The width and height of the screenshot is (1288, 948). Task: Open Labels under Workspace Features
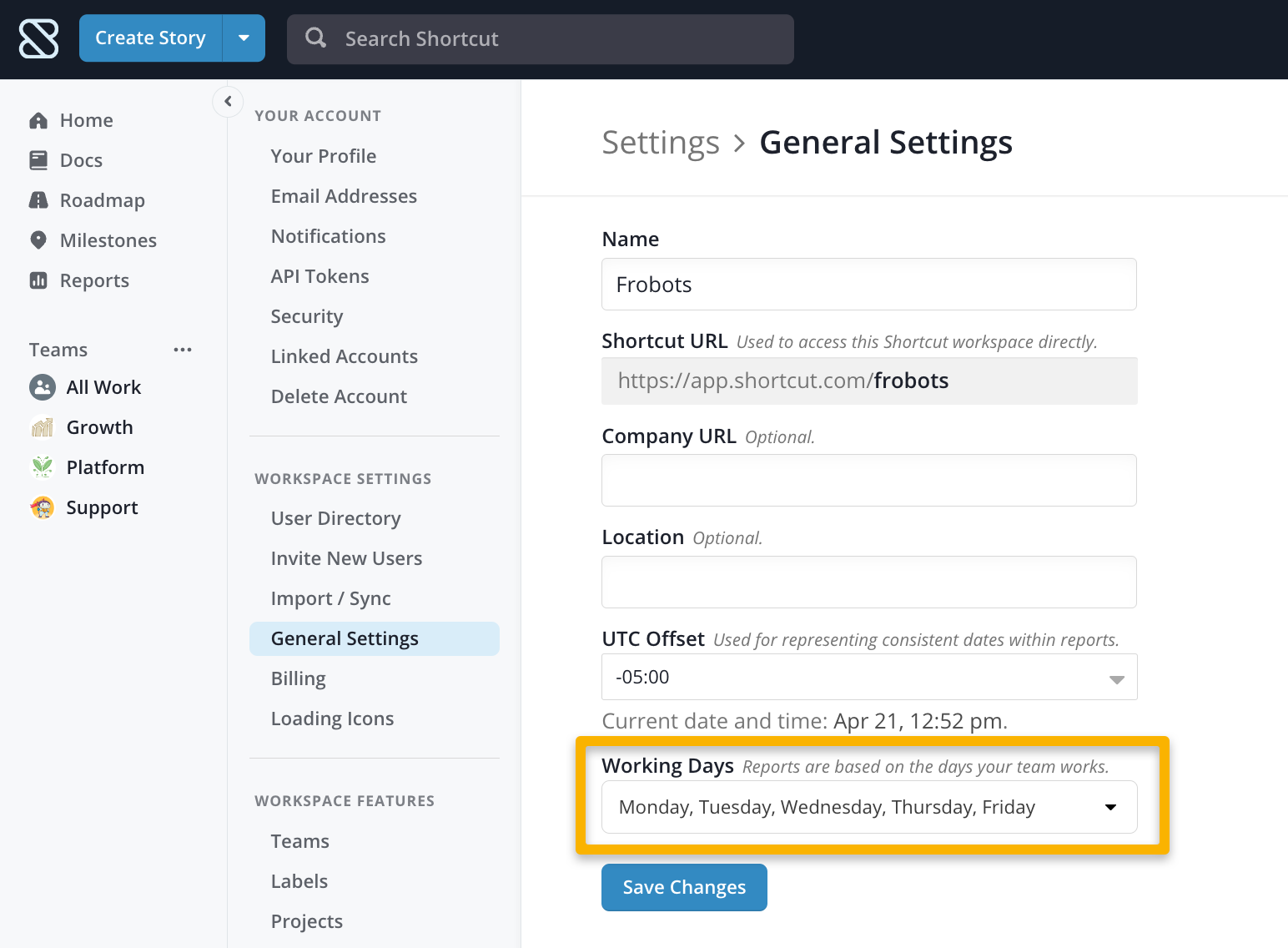299,881
